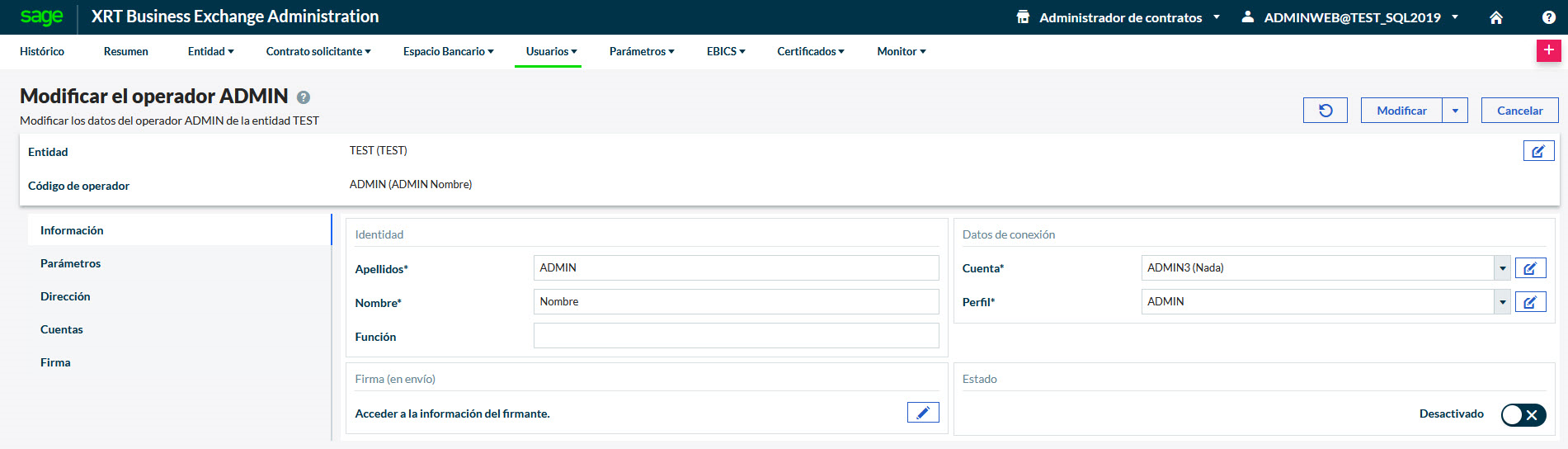Expand the Perfil dropdown list
The image size is (1568, 449).
(1502, 302)
